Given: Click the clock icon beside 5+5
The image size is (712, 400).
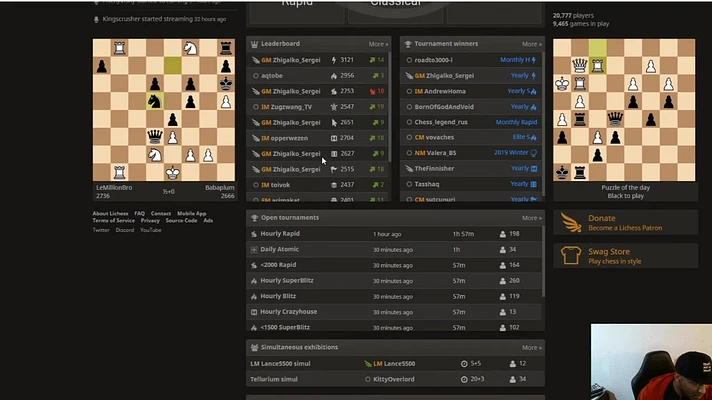Looking at the screenshot, I should click(464, 364).
